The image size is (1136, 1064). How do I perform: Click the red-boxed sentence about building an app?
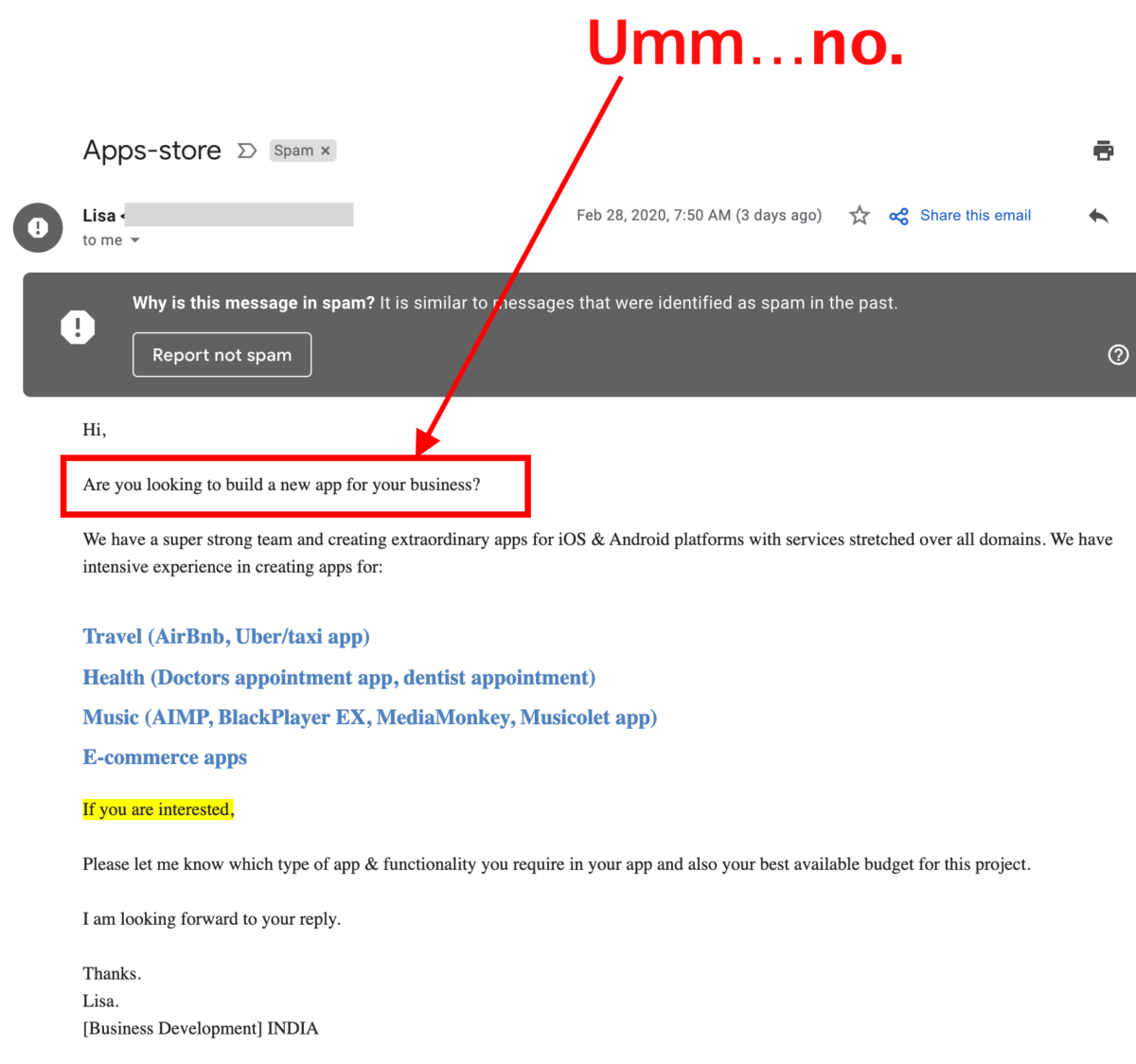pos(282,485)
